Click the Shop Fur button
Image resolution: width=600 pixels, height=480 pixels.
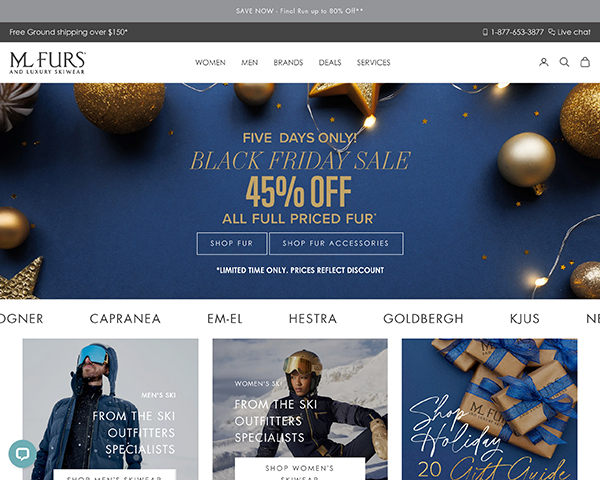pyautogui.click(x=232, y=243)
